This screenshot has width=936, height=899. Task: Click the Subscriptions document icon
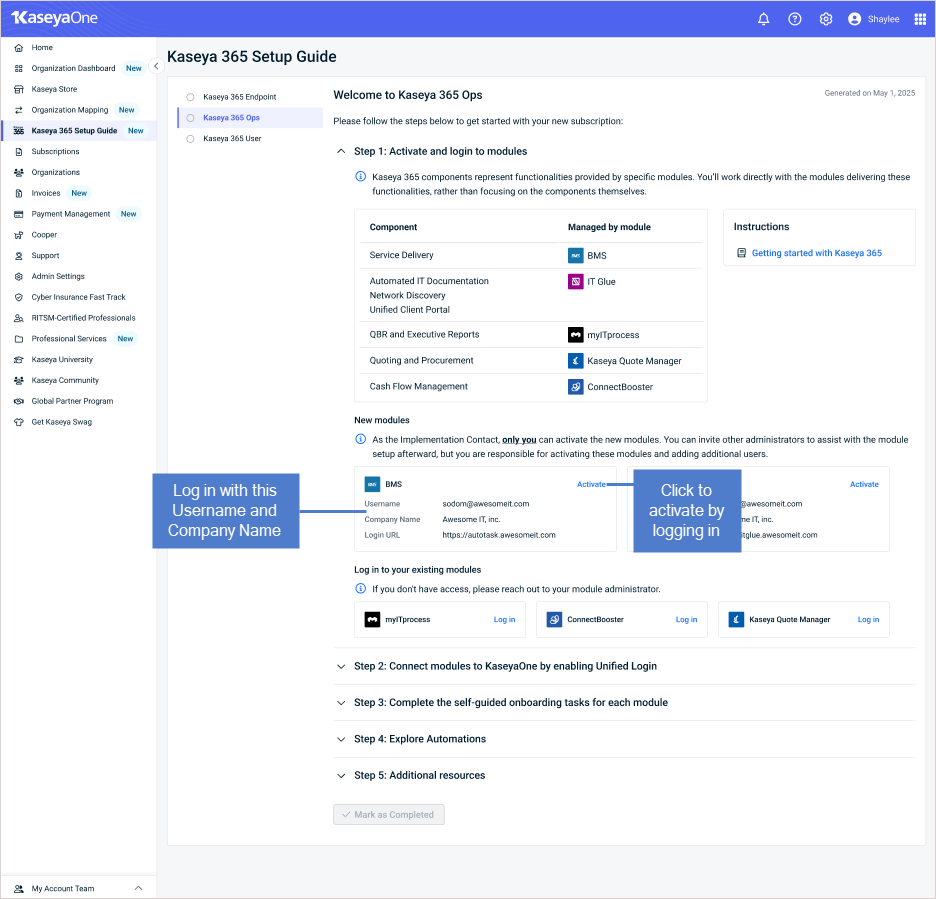pyautogui.click(x=19, y=152)
